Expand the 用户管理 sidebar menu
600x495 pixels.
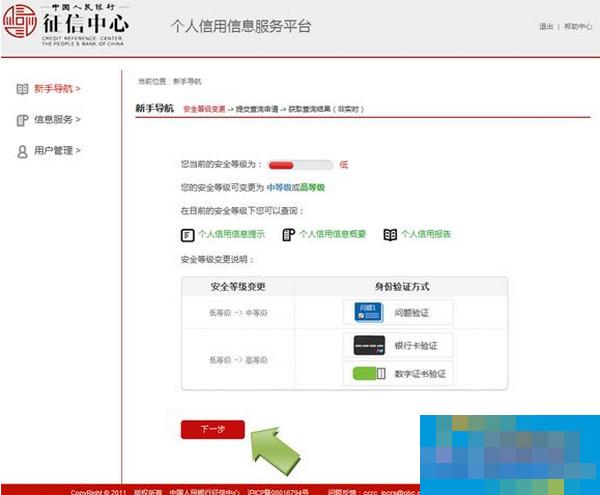57,151
